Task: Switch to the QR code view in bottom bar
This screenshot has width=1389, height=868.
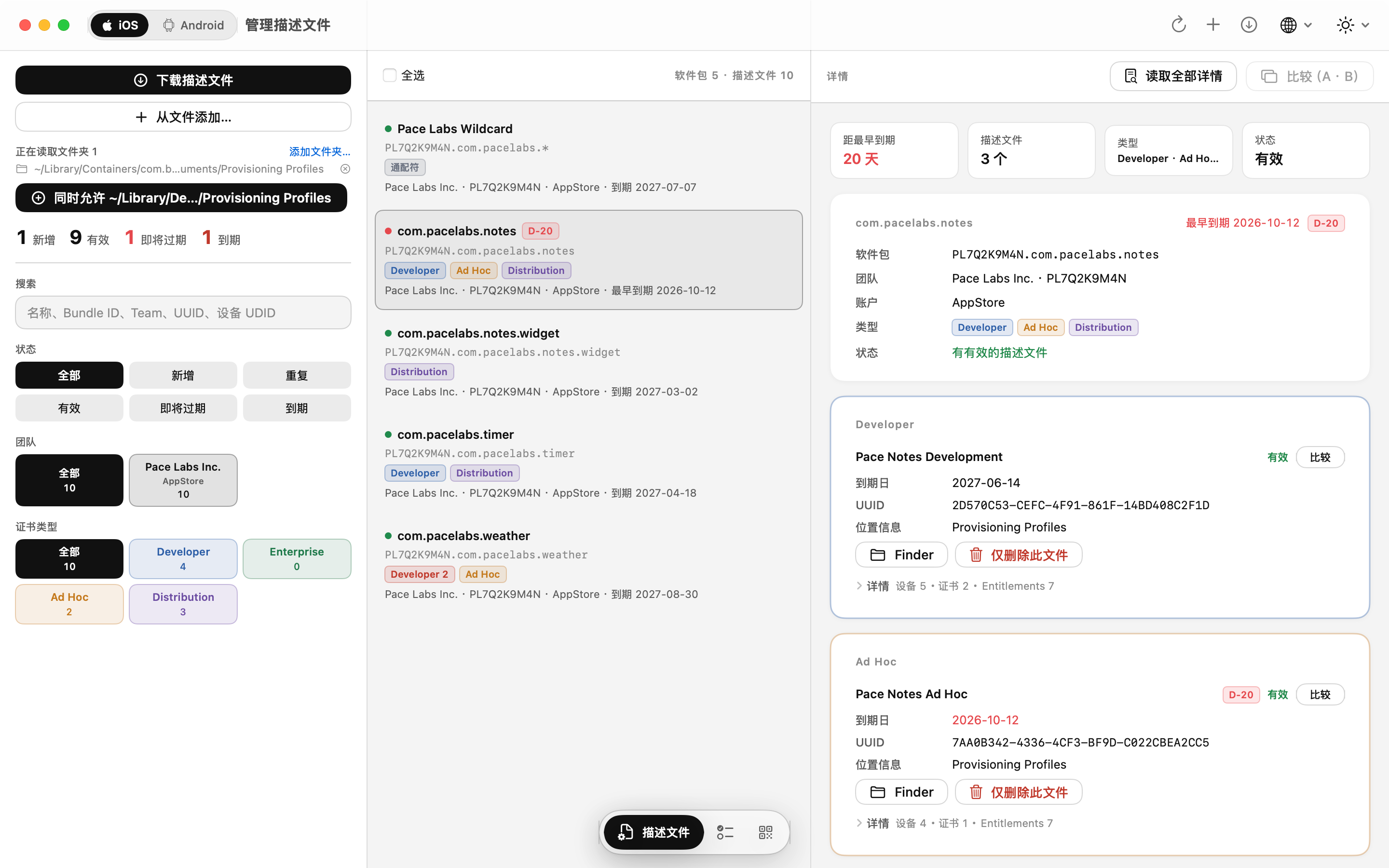Action: pos(765,832)
